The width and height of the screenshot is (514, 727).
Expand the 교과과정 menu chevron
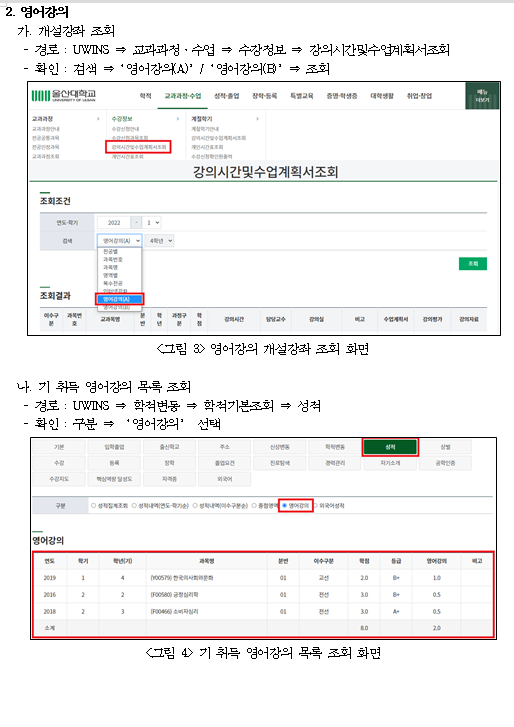(x=98, y=119)
